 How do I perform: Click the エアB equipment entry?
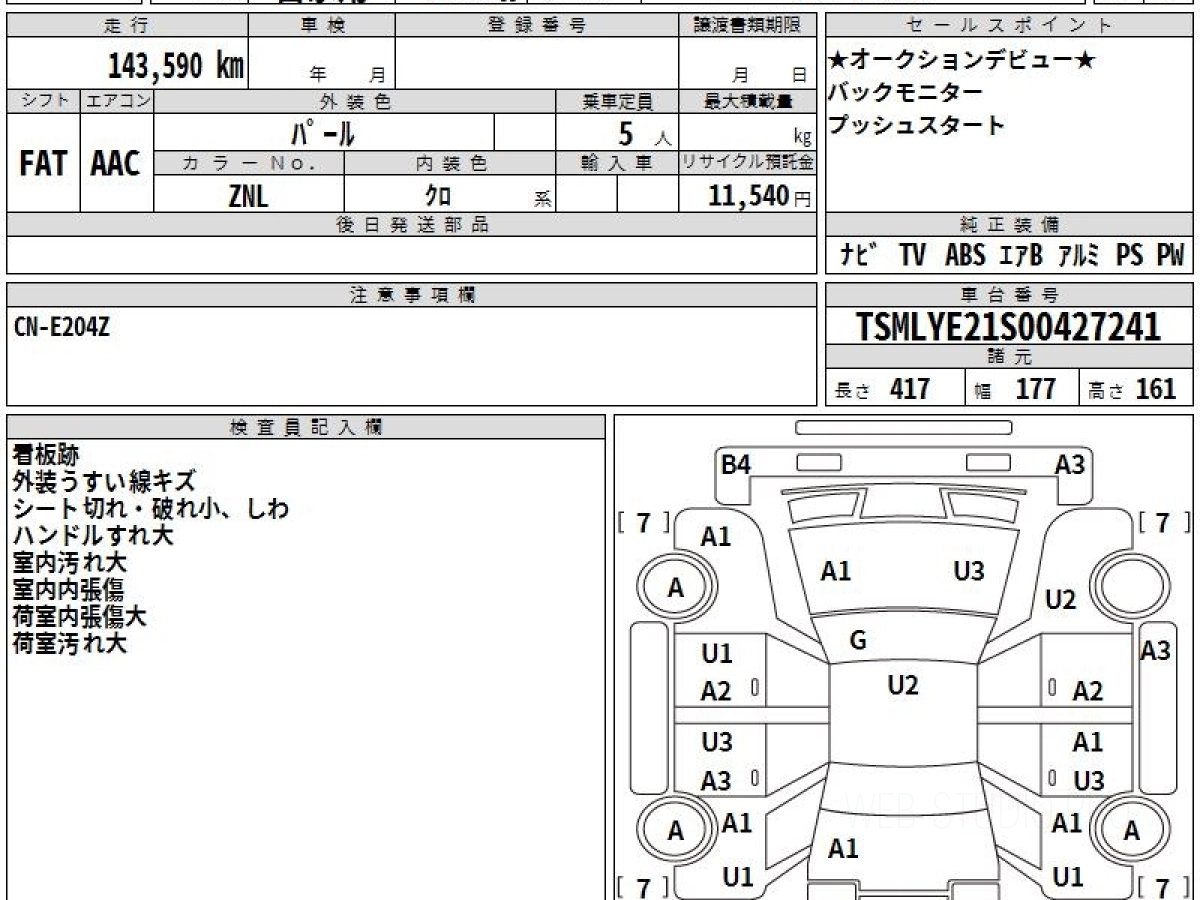(1021, 255)
